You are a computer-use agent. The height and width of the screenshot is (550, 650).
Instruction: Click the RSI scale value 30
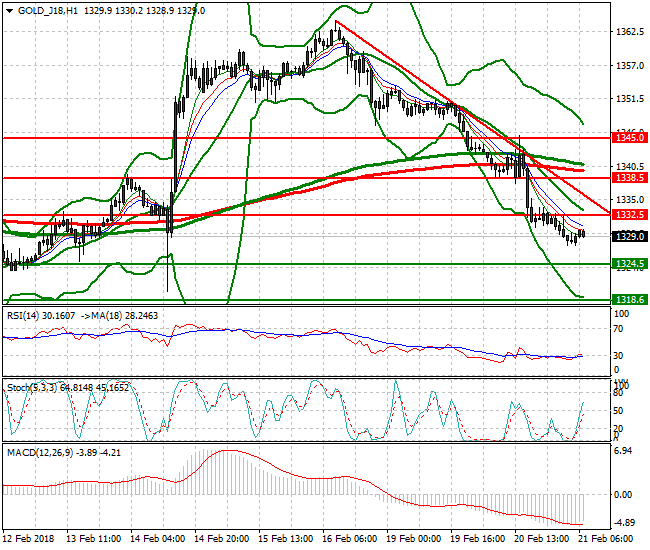coord(618,356)
